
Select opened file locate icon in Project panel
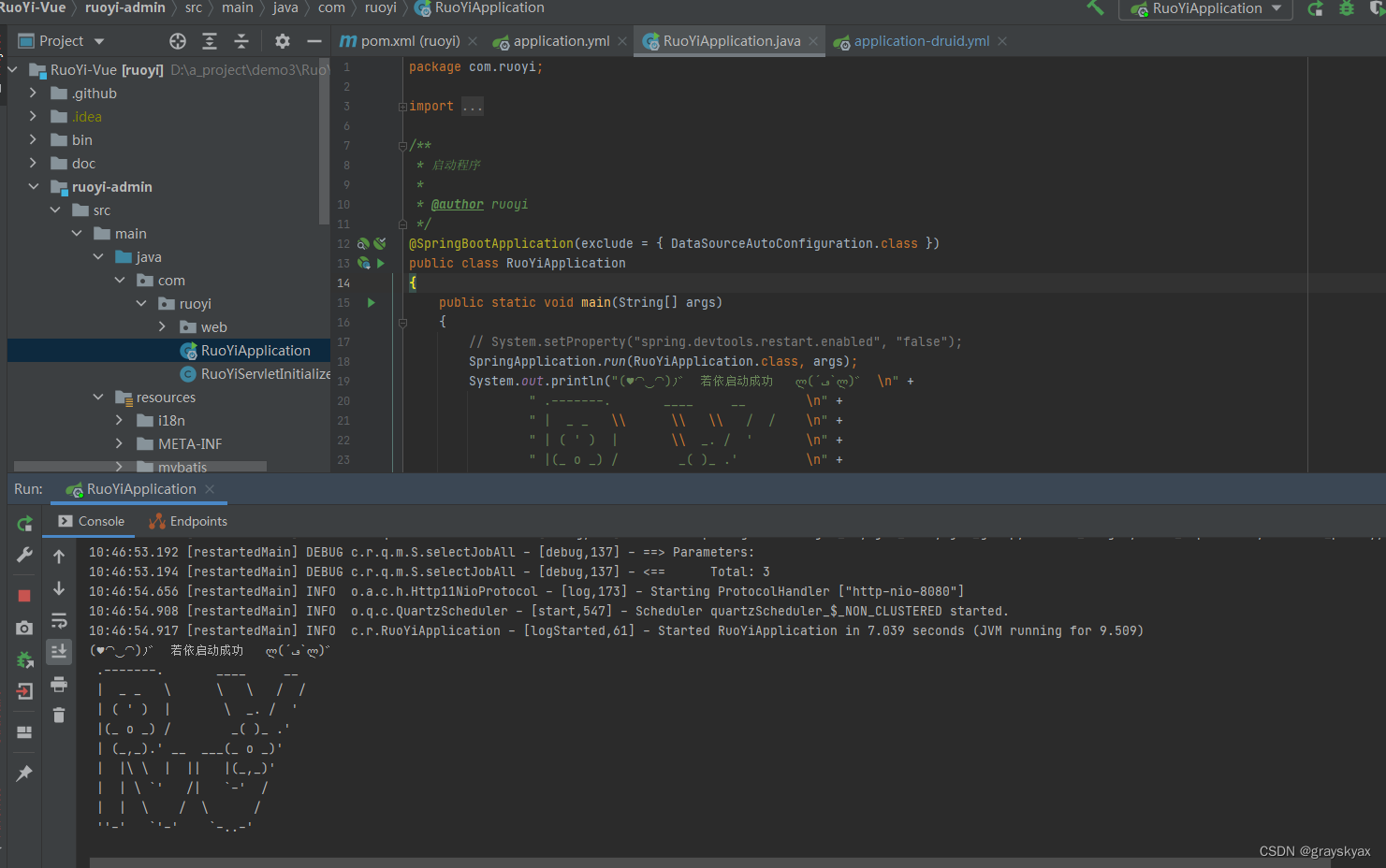click(x=178, y=41)
